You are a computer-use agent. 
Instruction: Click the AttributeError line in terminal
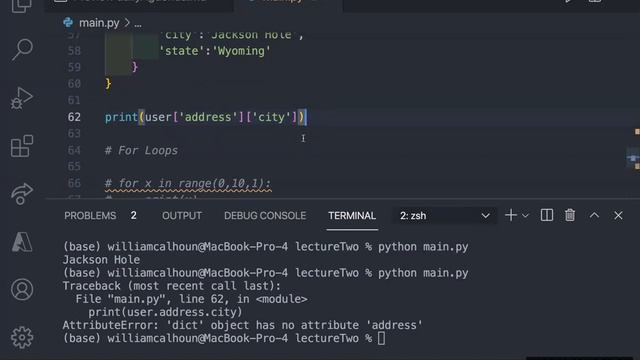(x=242, y=325)
